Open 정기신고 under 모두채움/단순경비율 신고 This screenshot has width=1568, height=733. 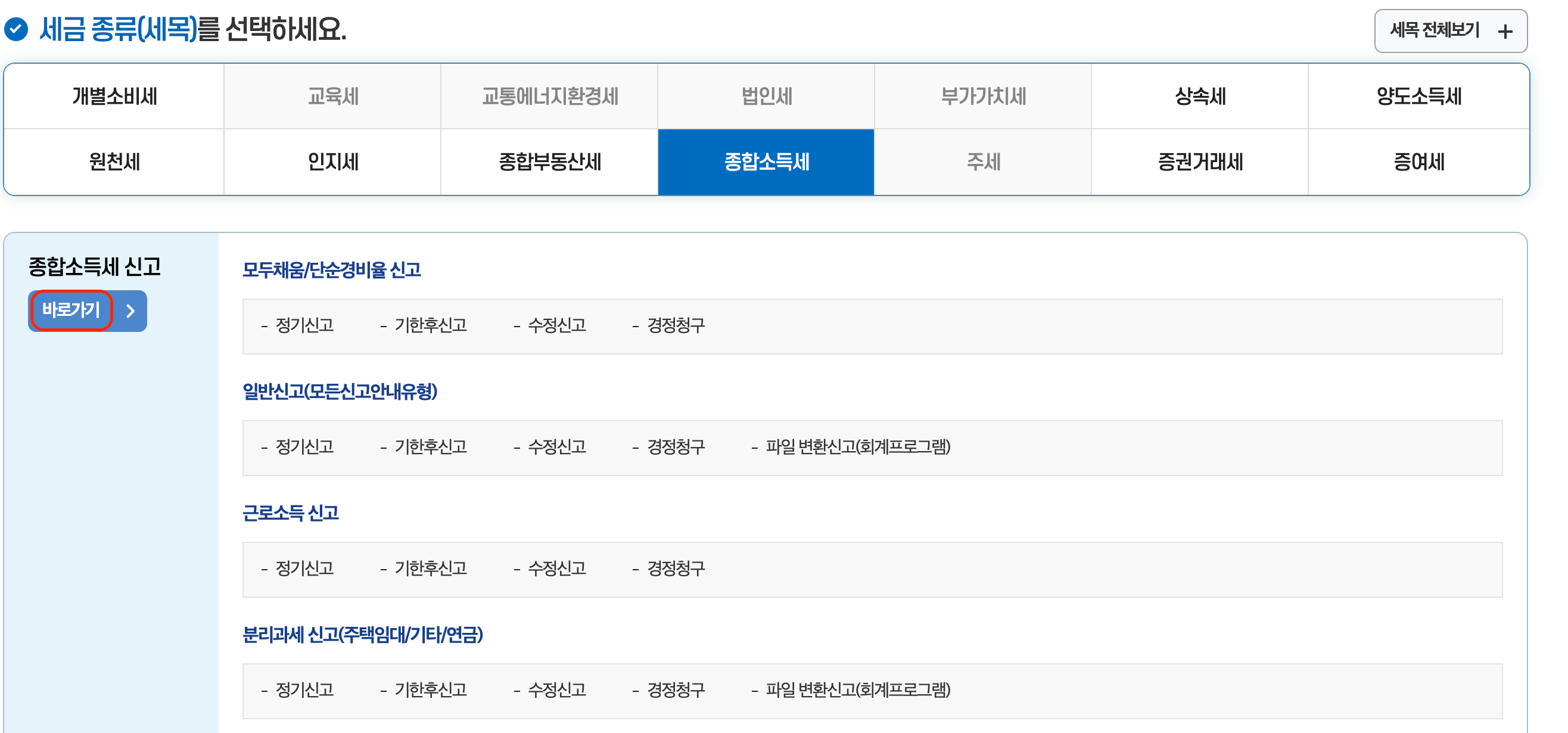click(x=304, y=326)
